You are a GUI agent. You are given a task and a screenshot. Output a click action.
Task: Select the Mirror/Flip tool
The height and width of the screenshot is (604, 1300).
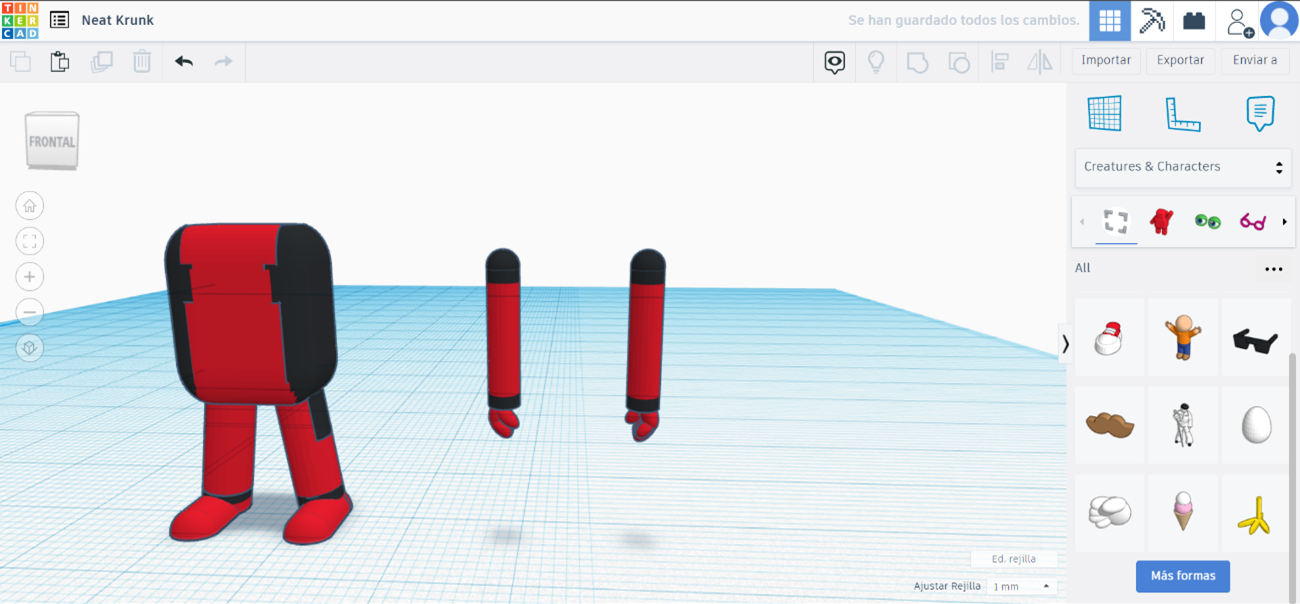(x=1039, y=61)
